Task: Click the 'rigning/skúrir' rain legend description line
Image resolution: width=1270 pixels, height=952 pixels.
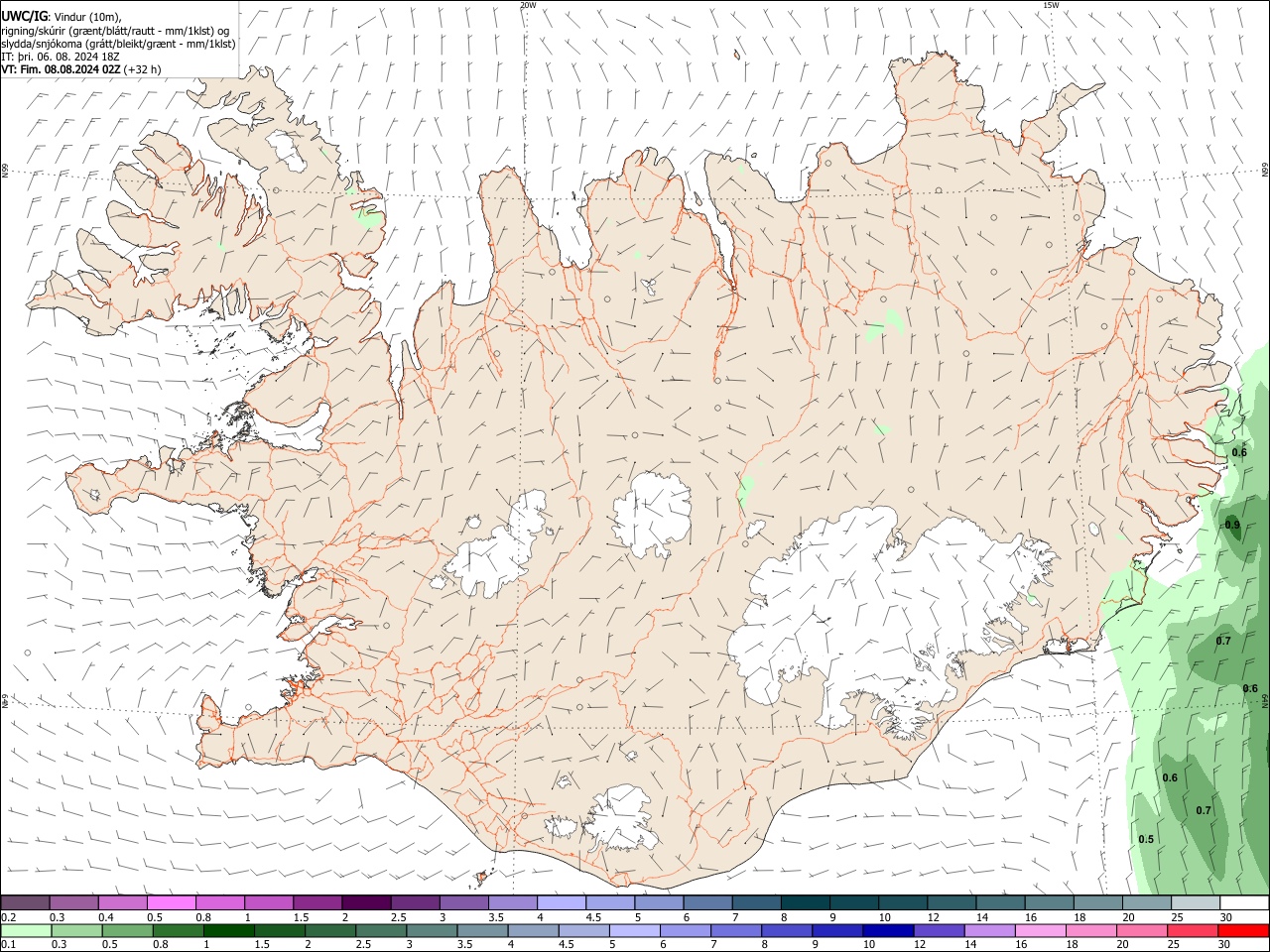Action: (115, 30)
